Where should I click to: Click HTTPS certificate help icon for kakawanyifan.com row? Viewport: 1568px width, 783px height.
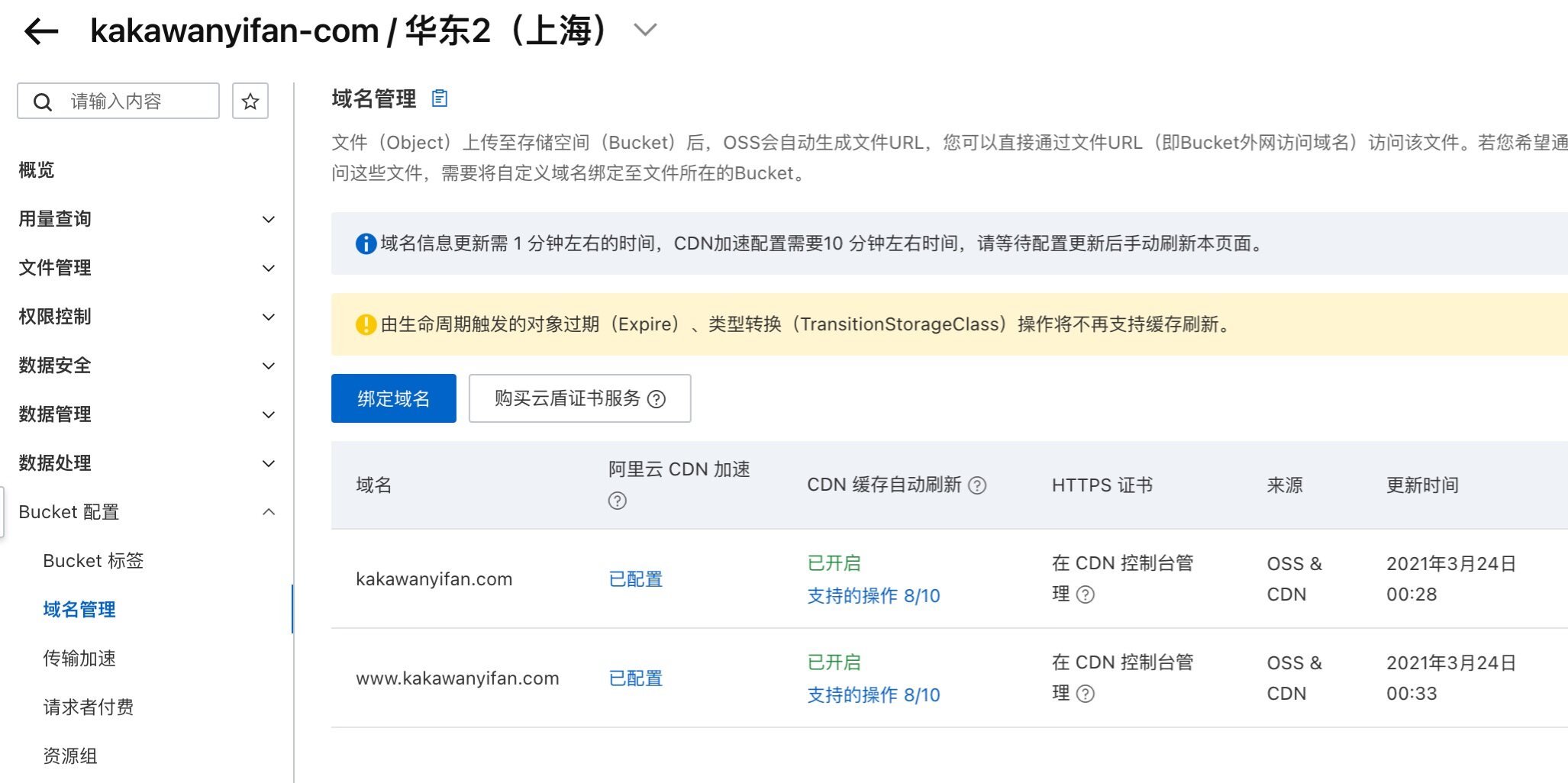[1085, 594]
